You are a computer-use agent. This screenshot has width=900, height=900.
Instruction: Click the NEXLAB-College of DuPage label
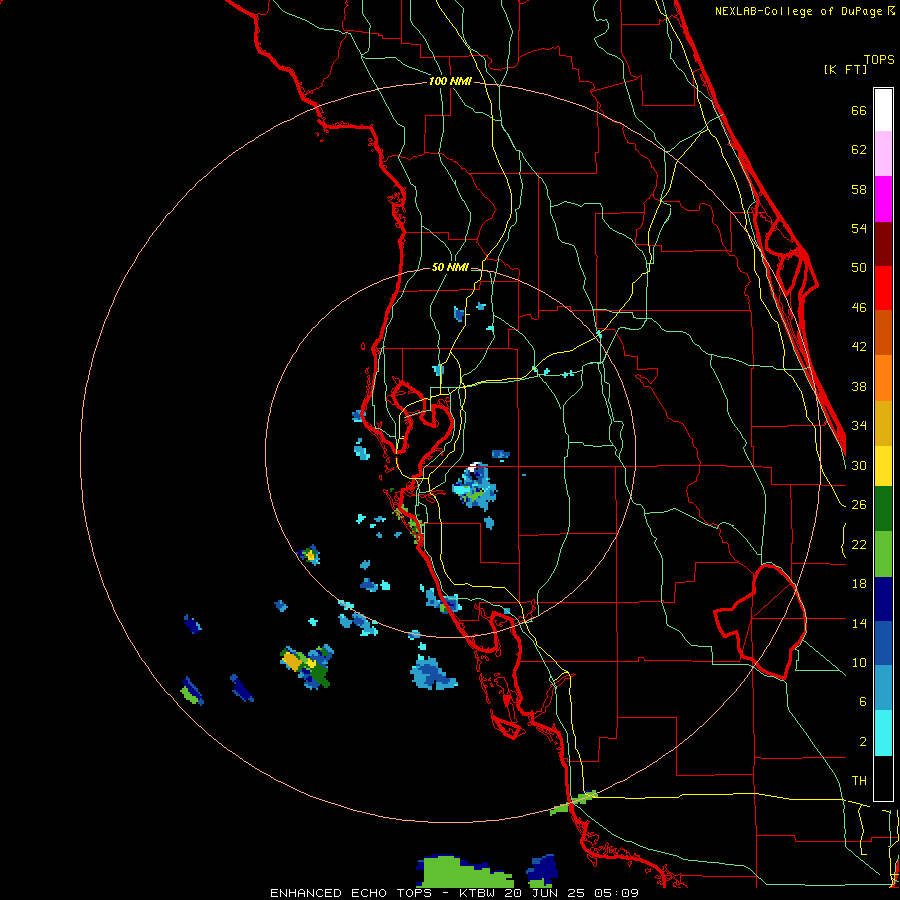804,11
